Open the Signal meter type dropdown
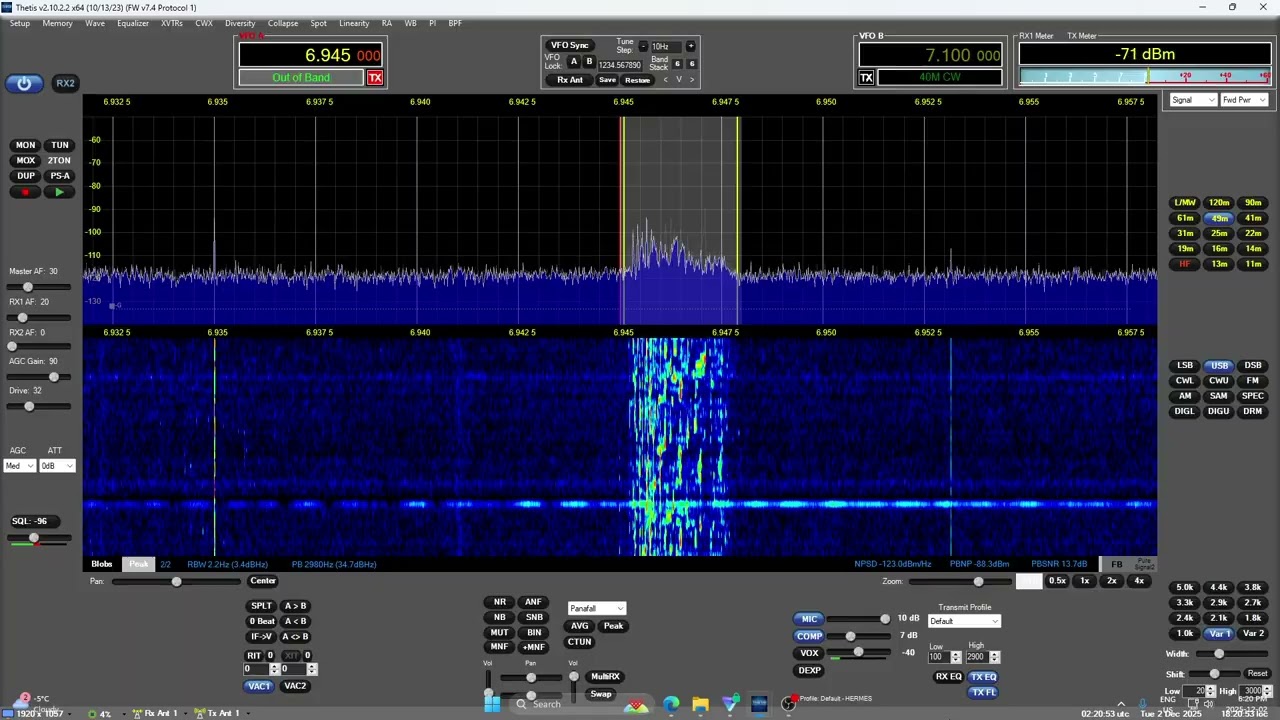1280x720 pixels. 1193,100
